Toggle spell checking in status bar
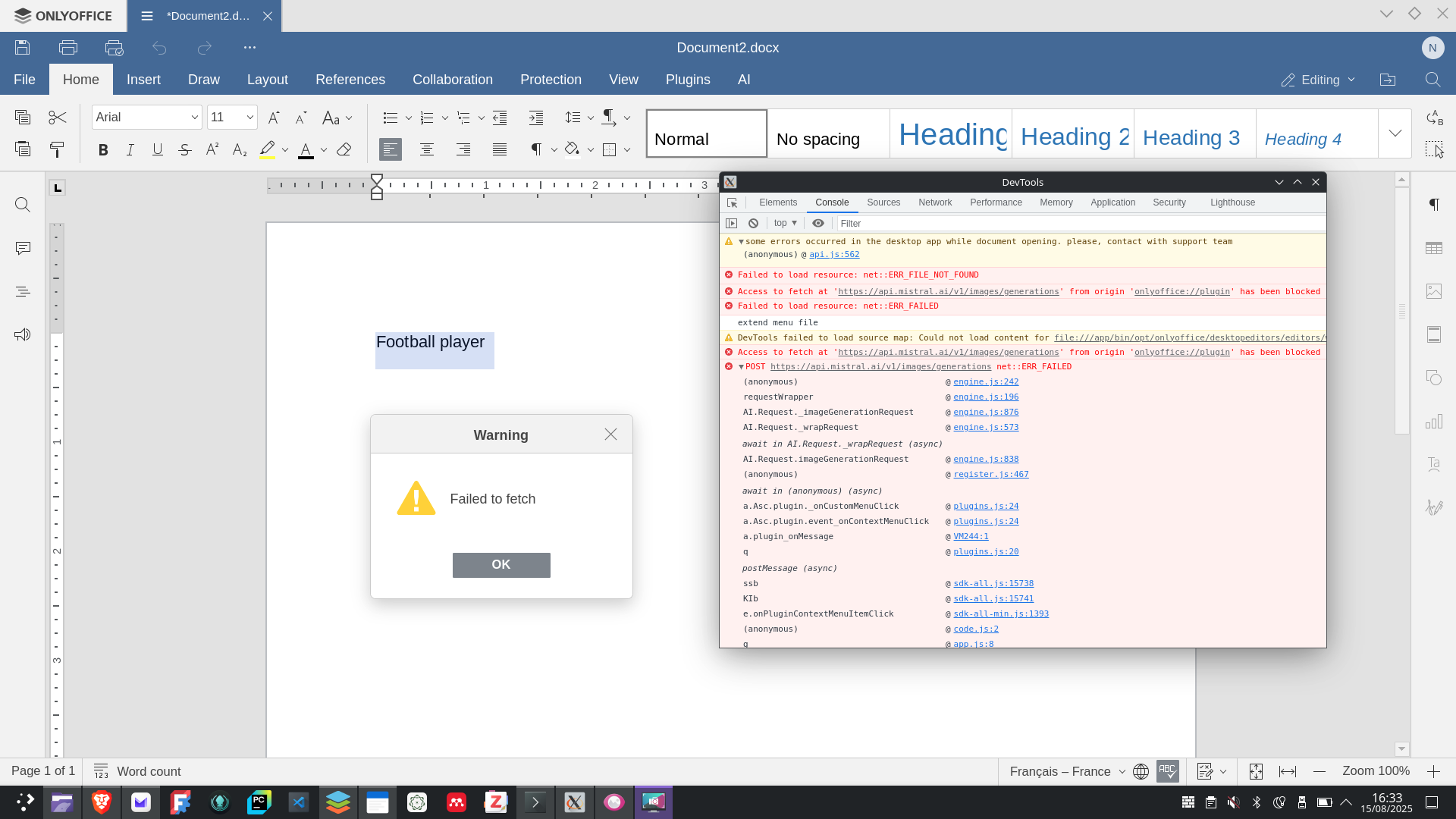Viewport: 1456px width, 819px height. (x=1167, y=771)
